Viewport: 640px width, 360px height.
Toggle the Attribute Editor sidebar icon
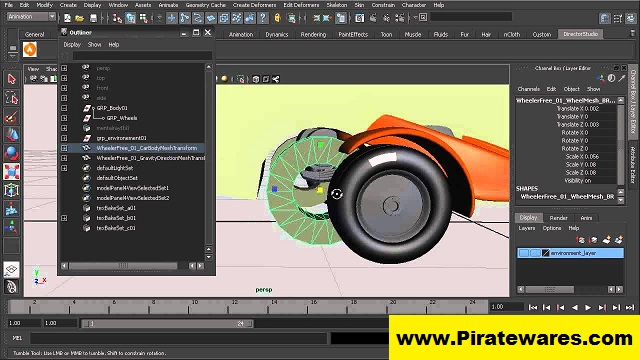coord(605,18)
